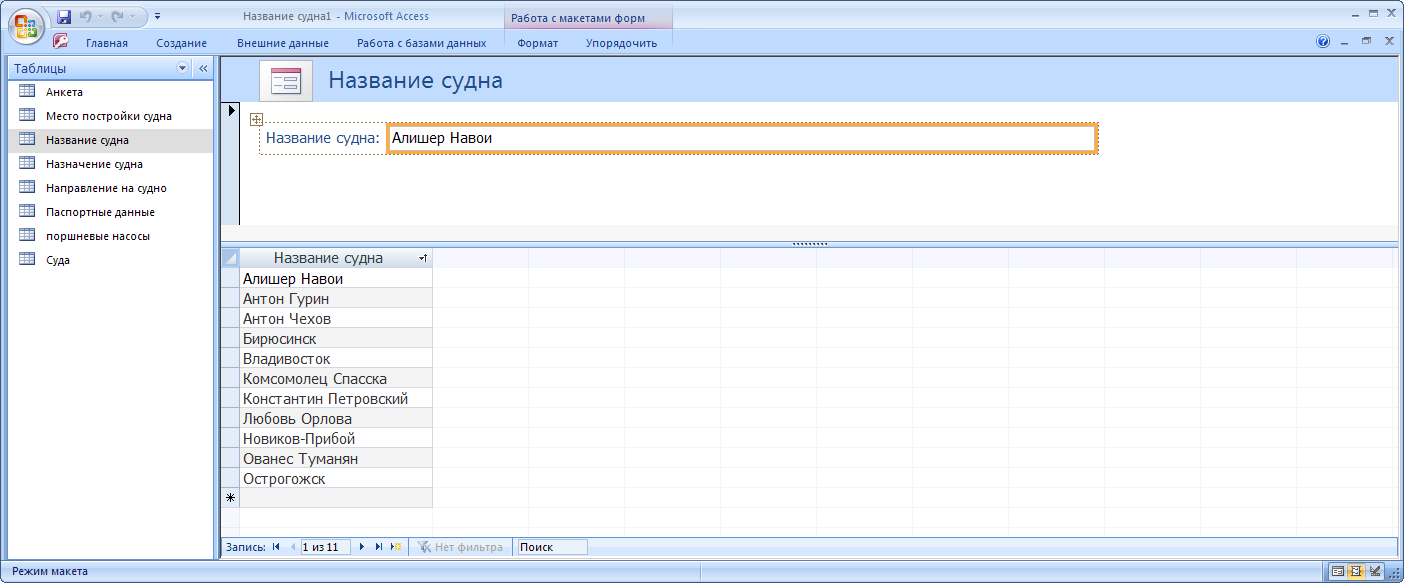
Task: Save using the floppy disk icon
Action: [x=64, y=17]
